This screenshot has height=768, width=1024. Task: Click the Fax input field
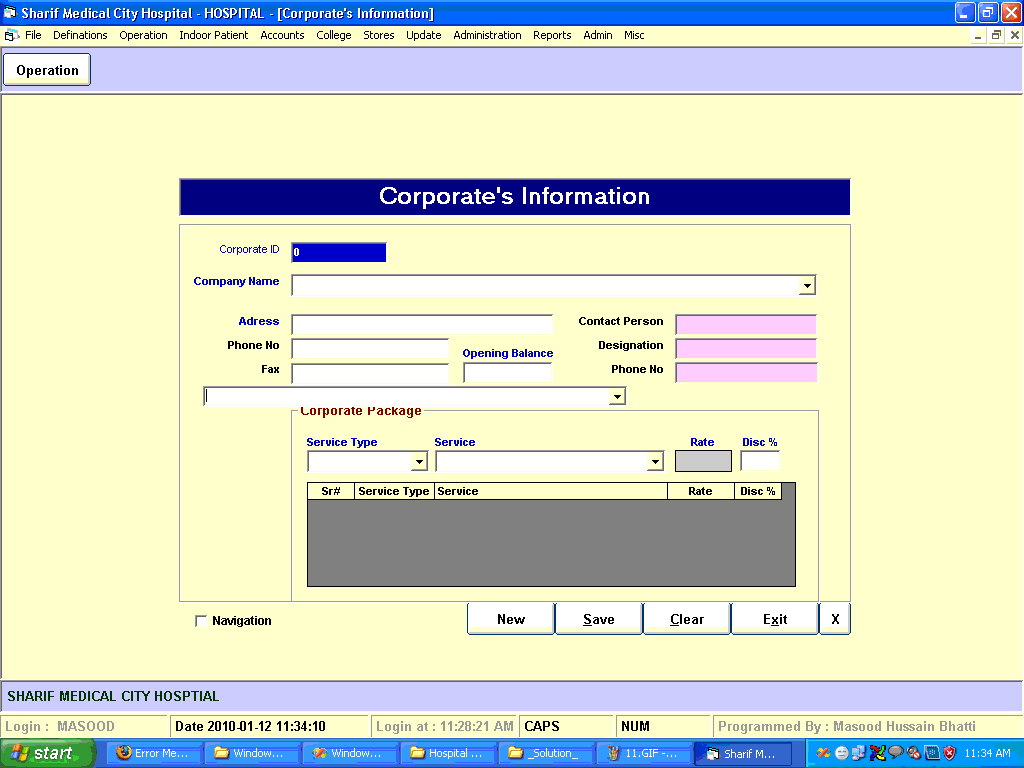[x=370, y=373]
